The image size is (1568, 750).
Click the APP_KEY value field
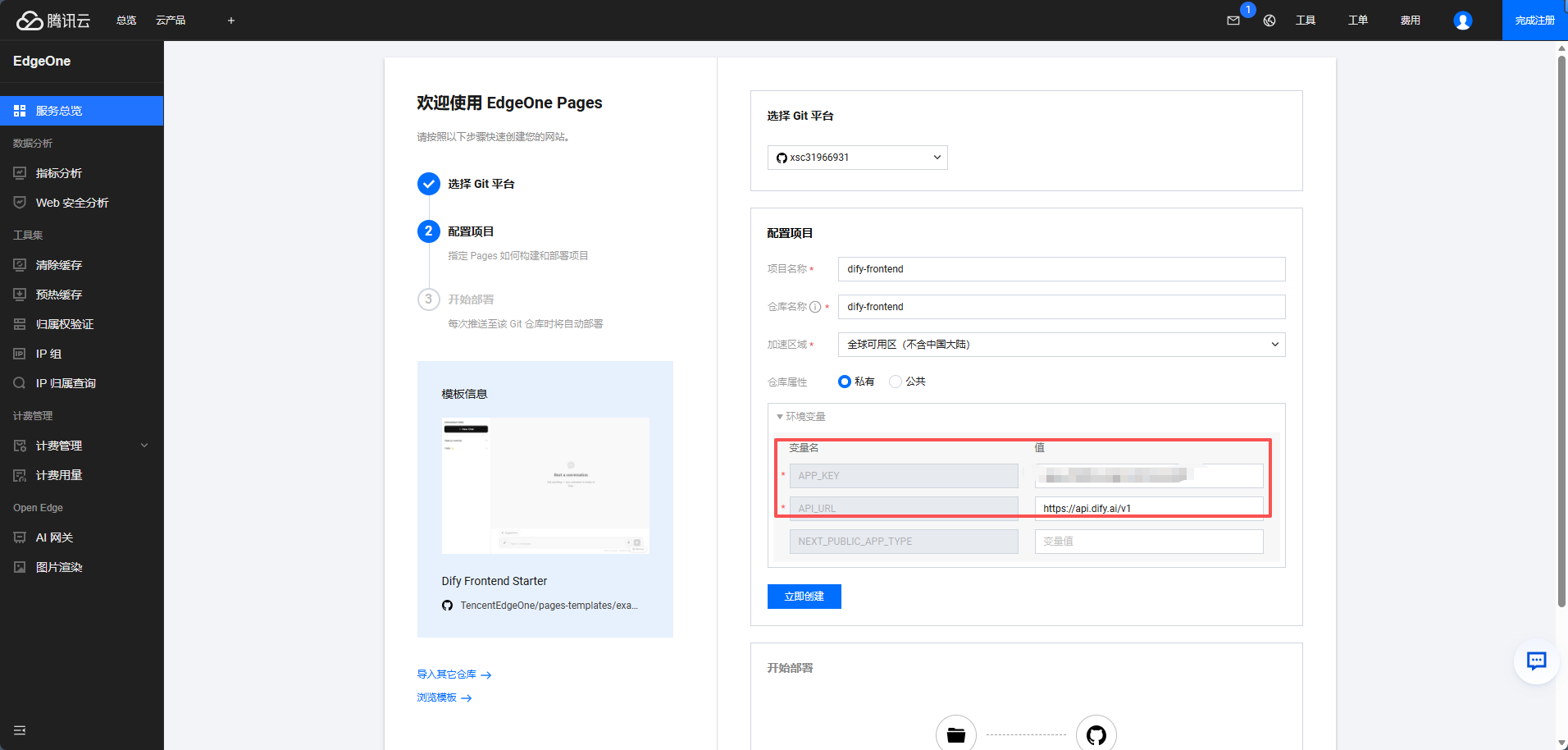coord(1149,476)
